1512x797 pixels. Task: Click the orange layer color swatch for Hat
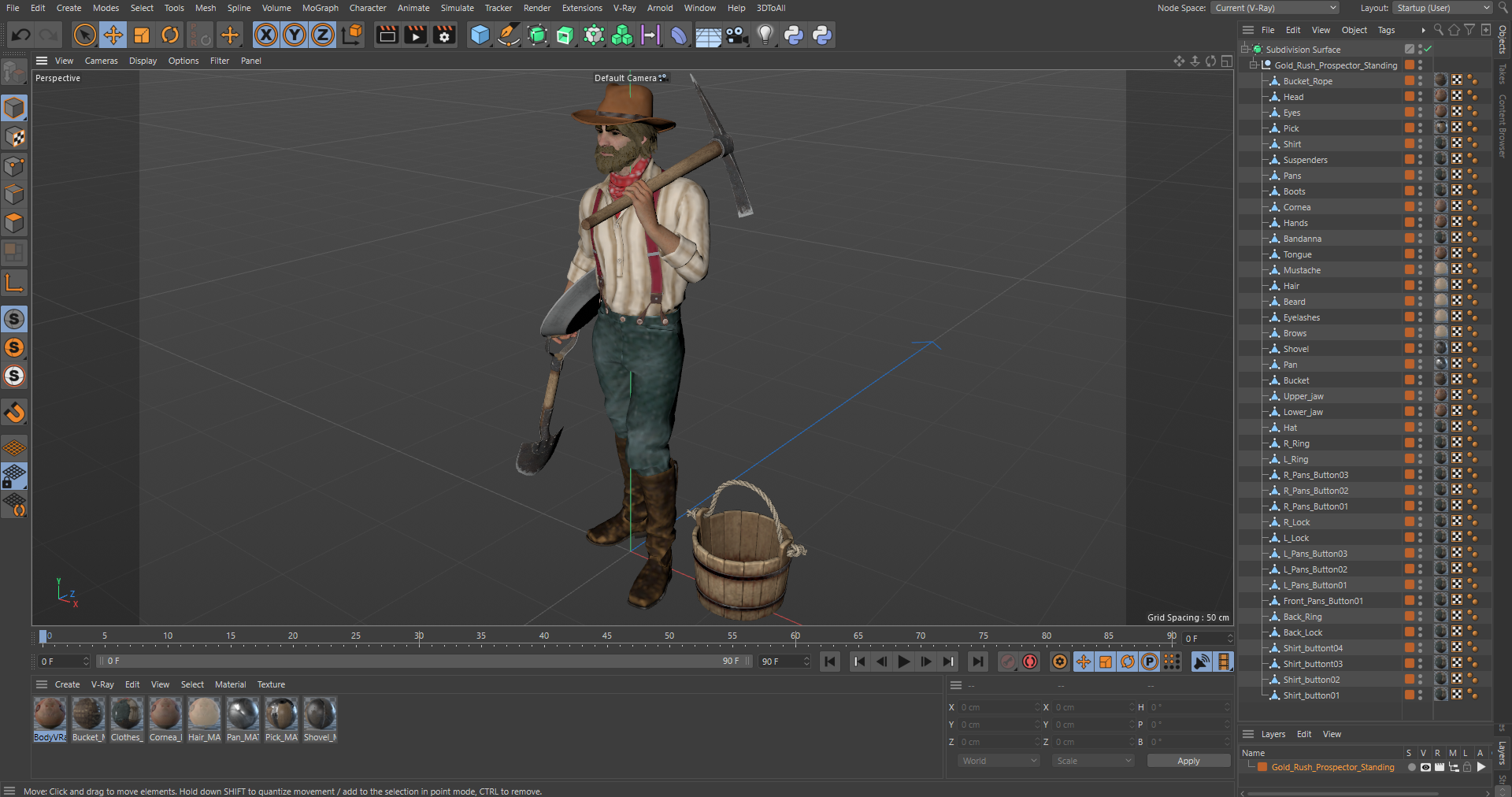click(x=1410, y=428)
